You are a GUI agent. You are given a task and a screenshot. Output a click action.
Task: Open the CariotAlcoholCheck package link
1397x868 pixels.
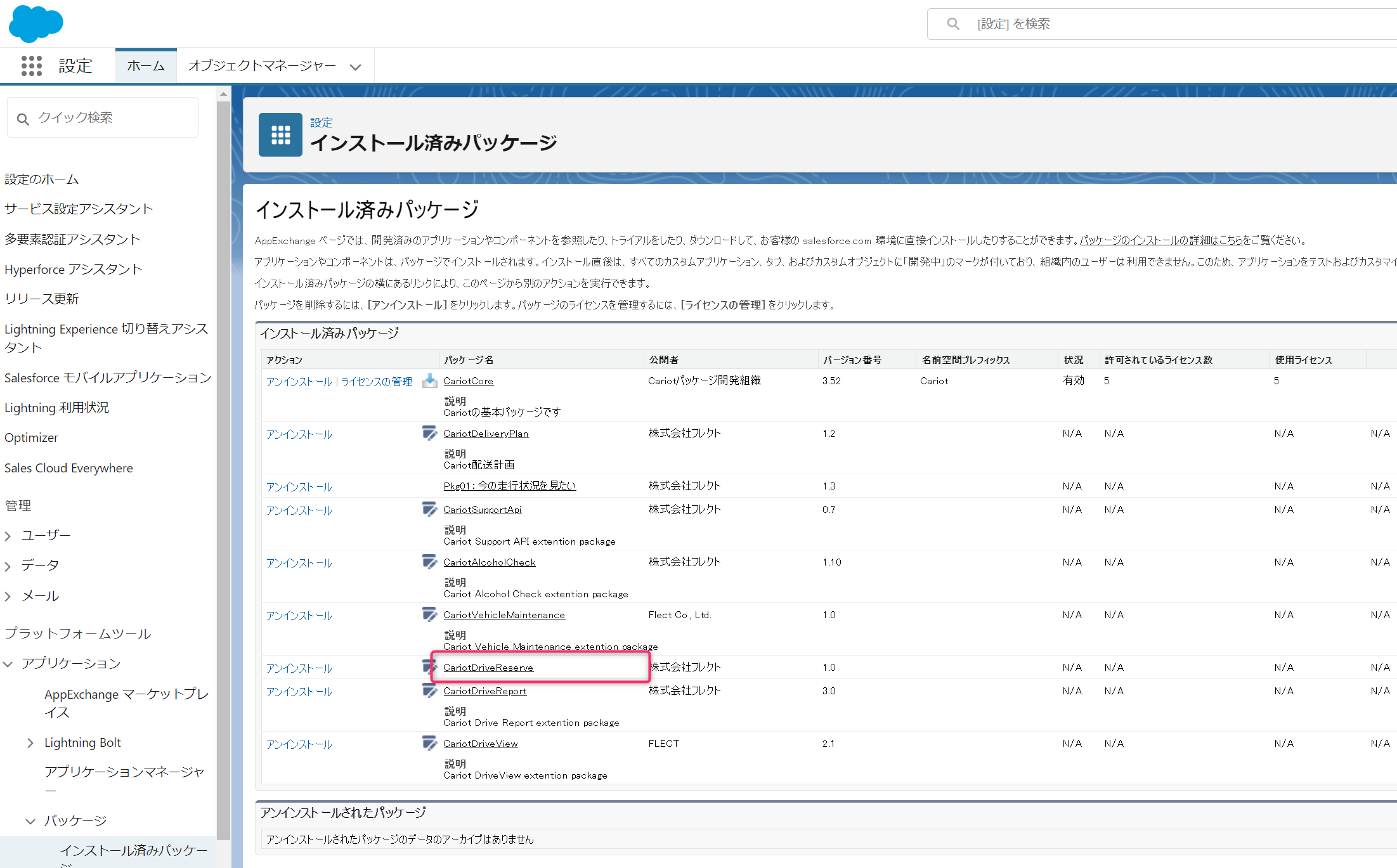click(x=490, y=562)
